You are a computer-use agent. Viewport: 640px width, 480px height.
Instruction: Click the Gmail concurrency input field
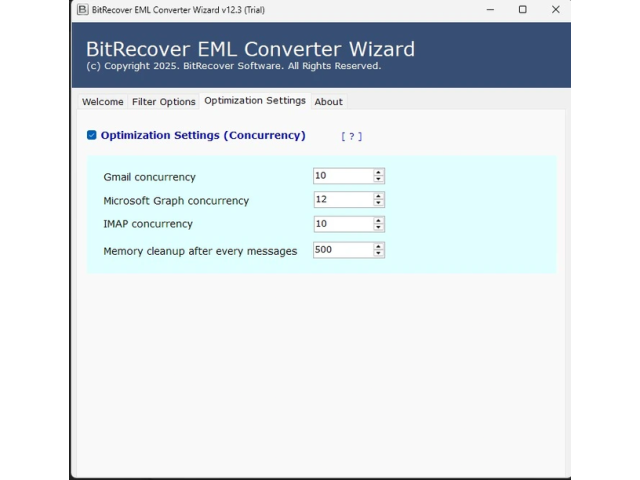click(342, 176)
